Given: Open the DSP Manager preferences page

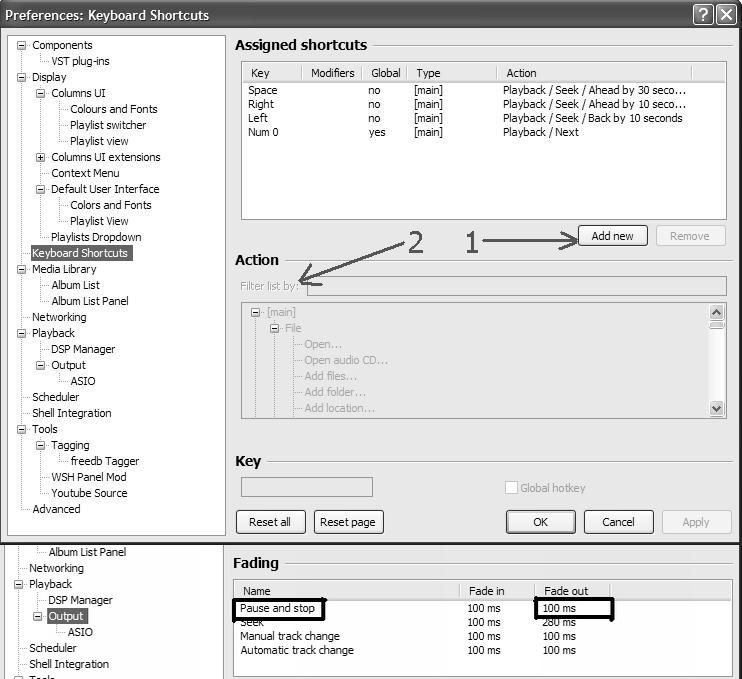Looking at the screenshot, I should 83,349.
